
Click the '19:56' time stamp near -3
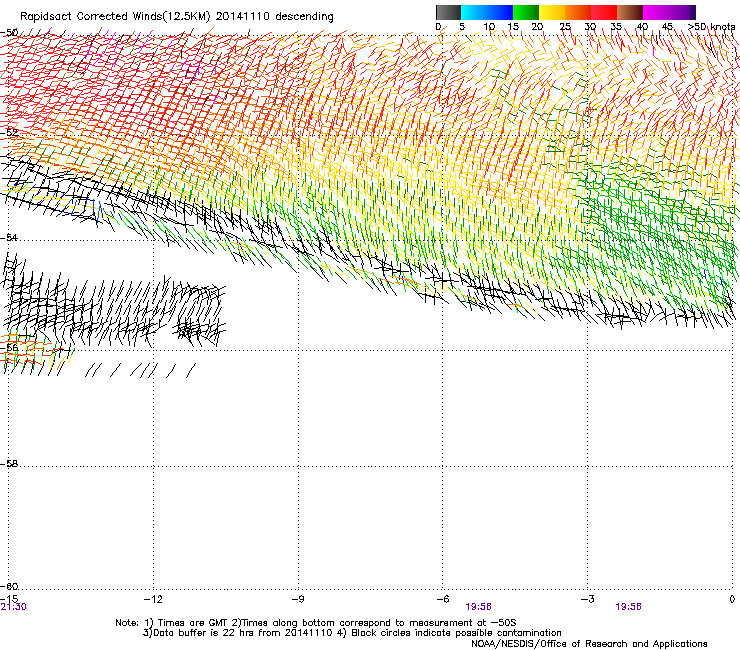628,607
